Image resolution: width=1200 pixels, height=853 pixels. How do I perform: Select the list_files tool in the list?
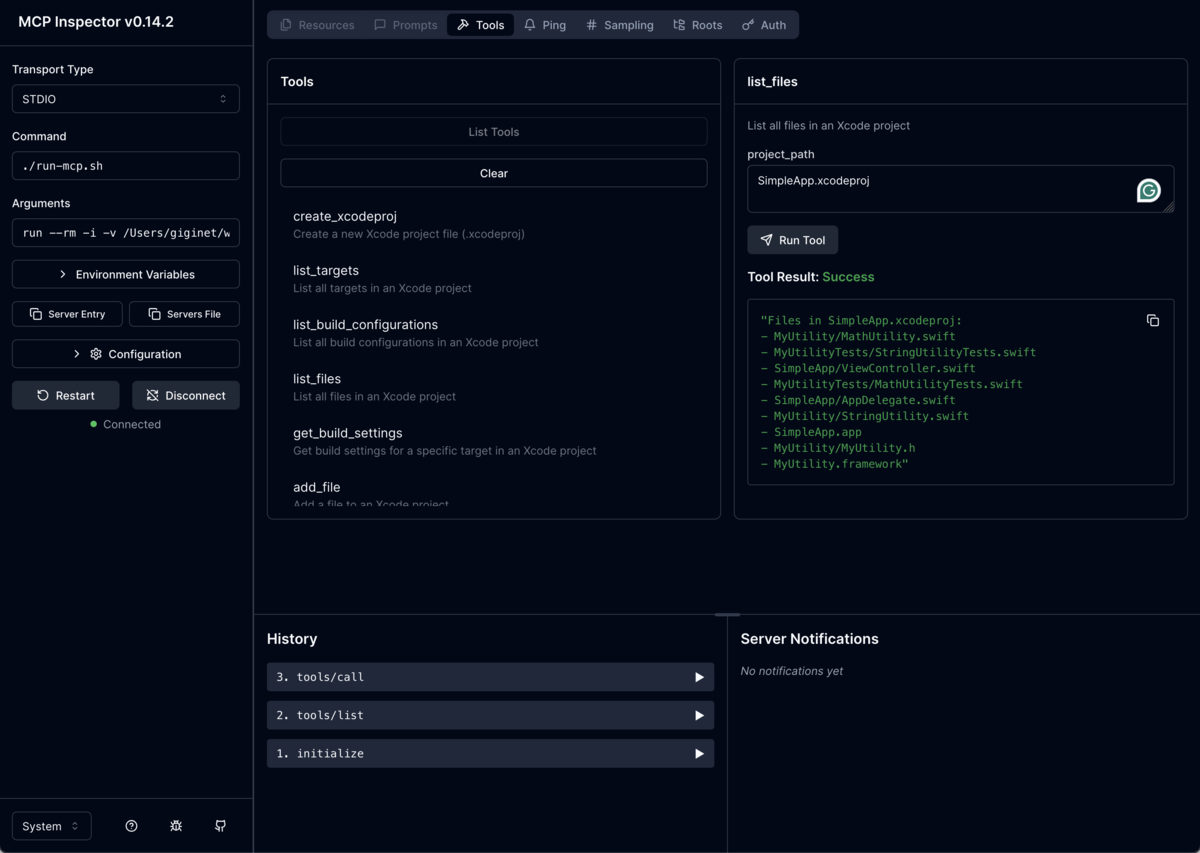click(x=494, y=386)
